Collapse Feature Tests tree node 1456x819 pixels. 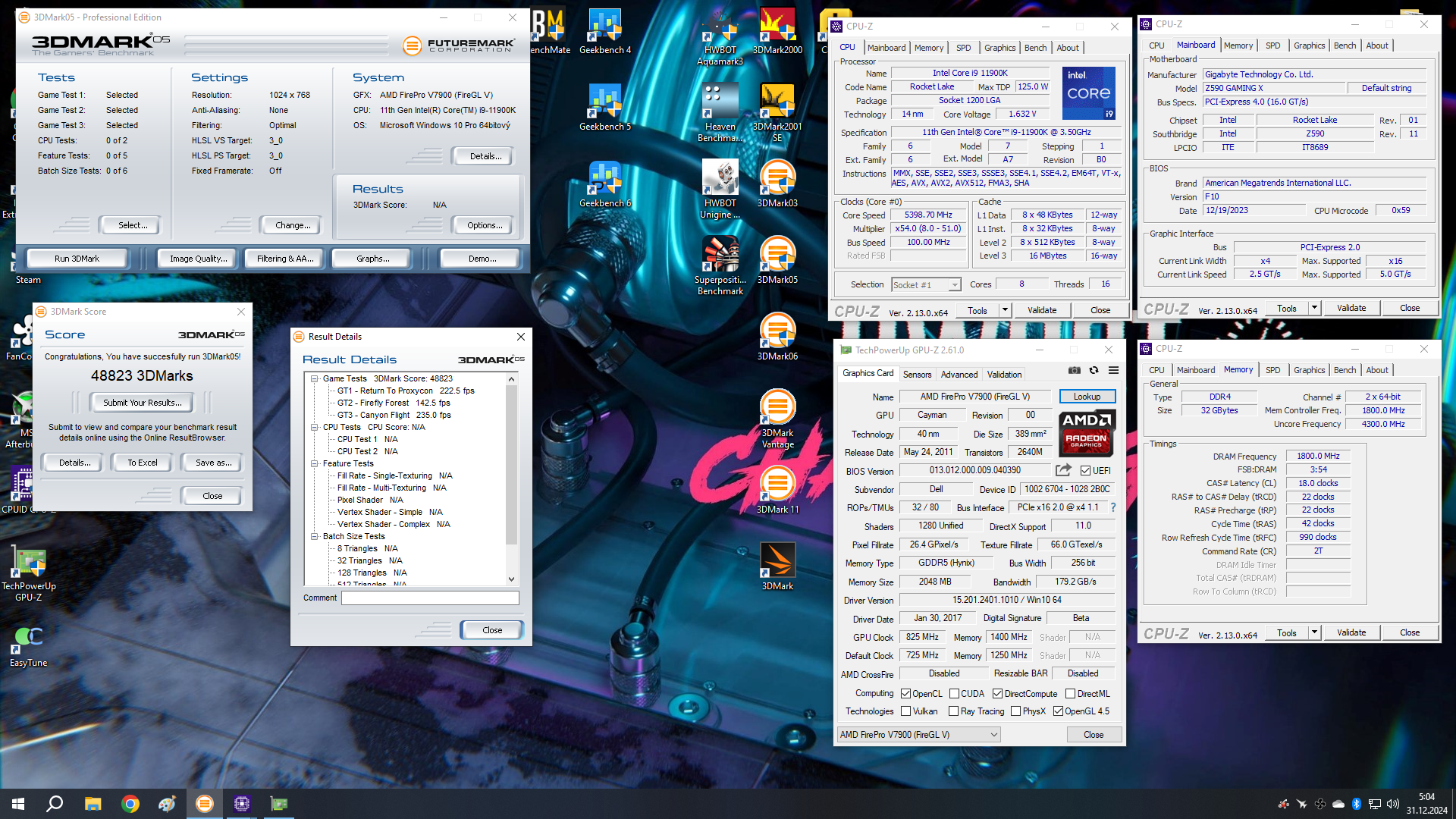[x=314, y=463]
